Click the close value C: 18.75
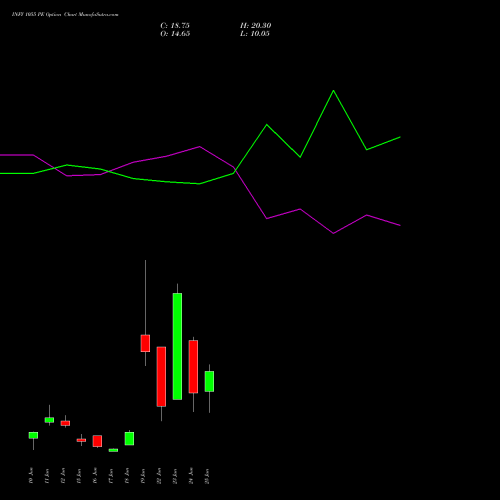The image size is (500, 500). click(175, 26)
